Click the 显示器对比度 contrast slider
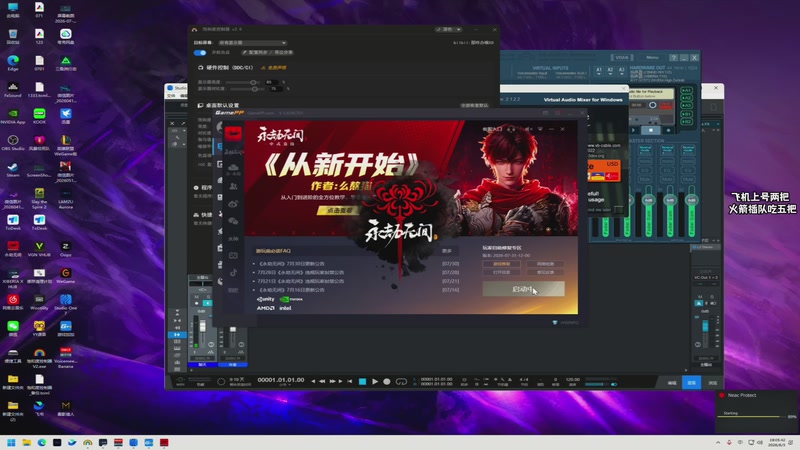The image size is (800, 450). (247, 89)
